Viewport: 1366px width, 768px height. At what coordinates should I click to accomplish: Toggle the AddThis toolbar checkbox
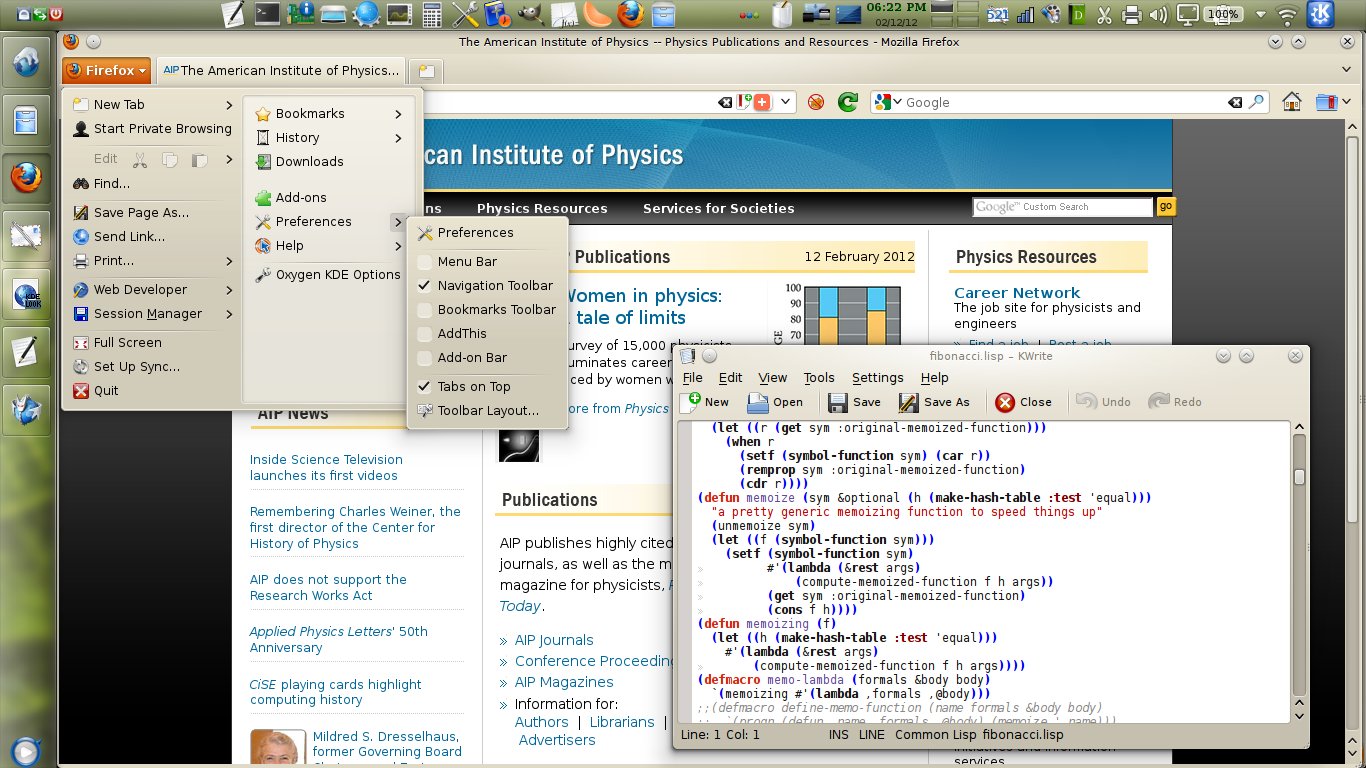pos(425,334)
